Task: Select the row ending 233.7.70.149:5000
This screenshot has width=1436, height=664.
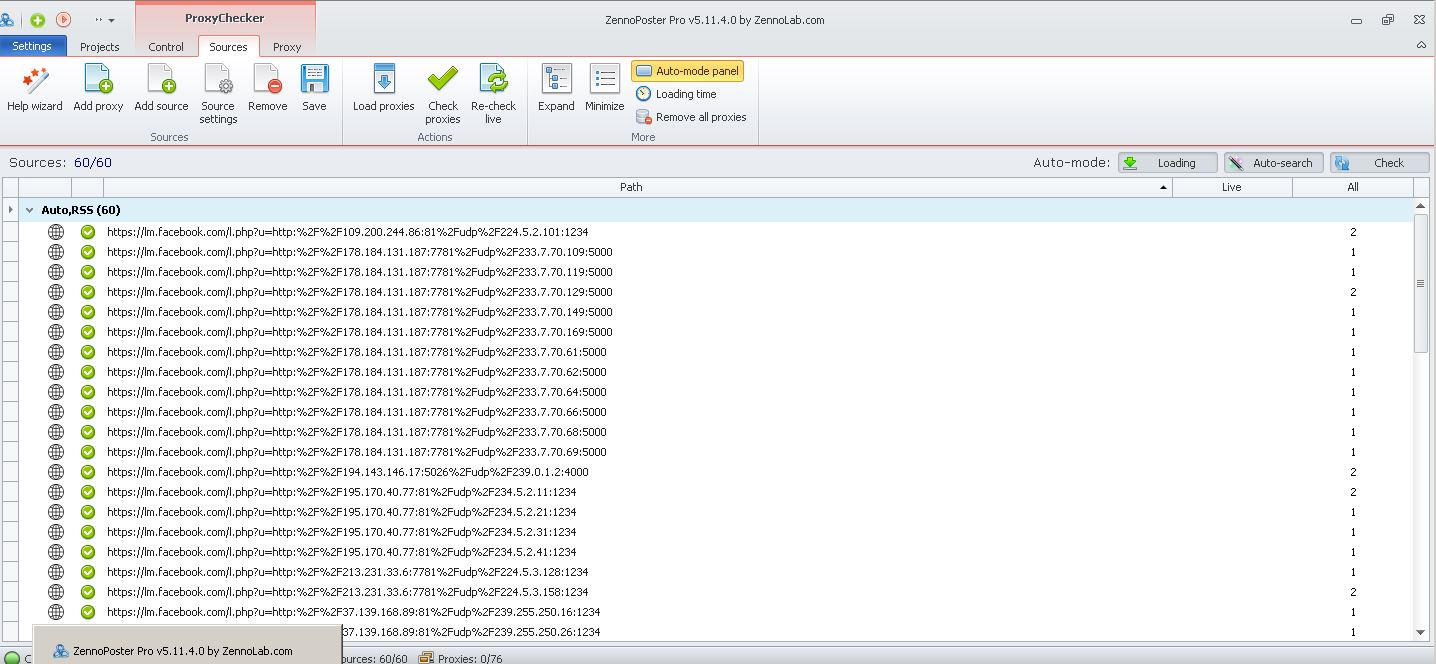Action: point(715,312)
